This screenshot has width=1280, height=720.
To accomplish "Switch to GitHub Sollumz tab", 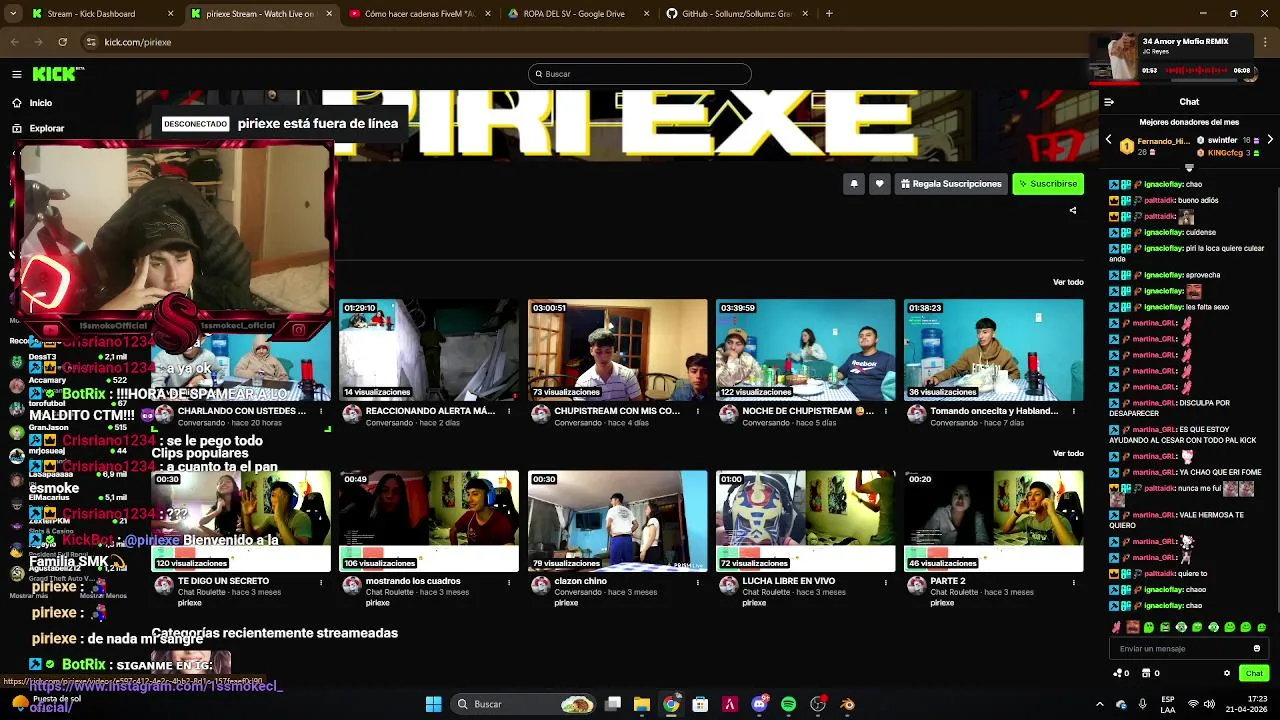I will [739, 14].
